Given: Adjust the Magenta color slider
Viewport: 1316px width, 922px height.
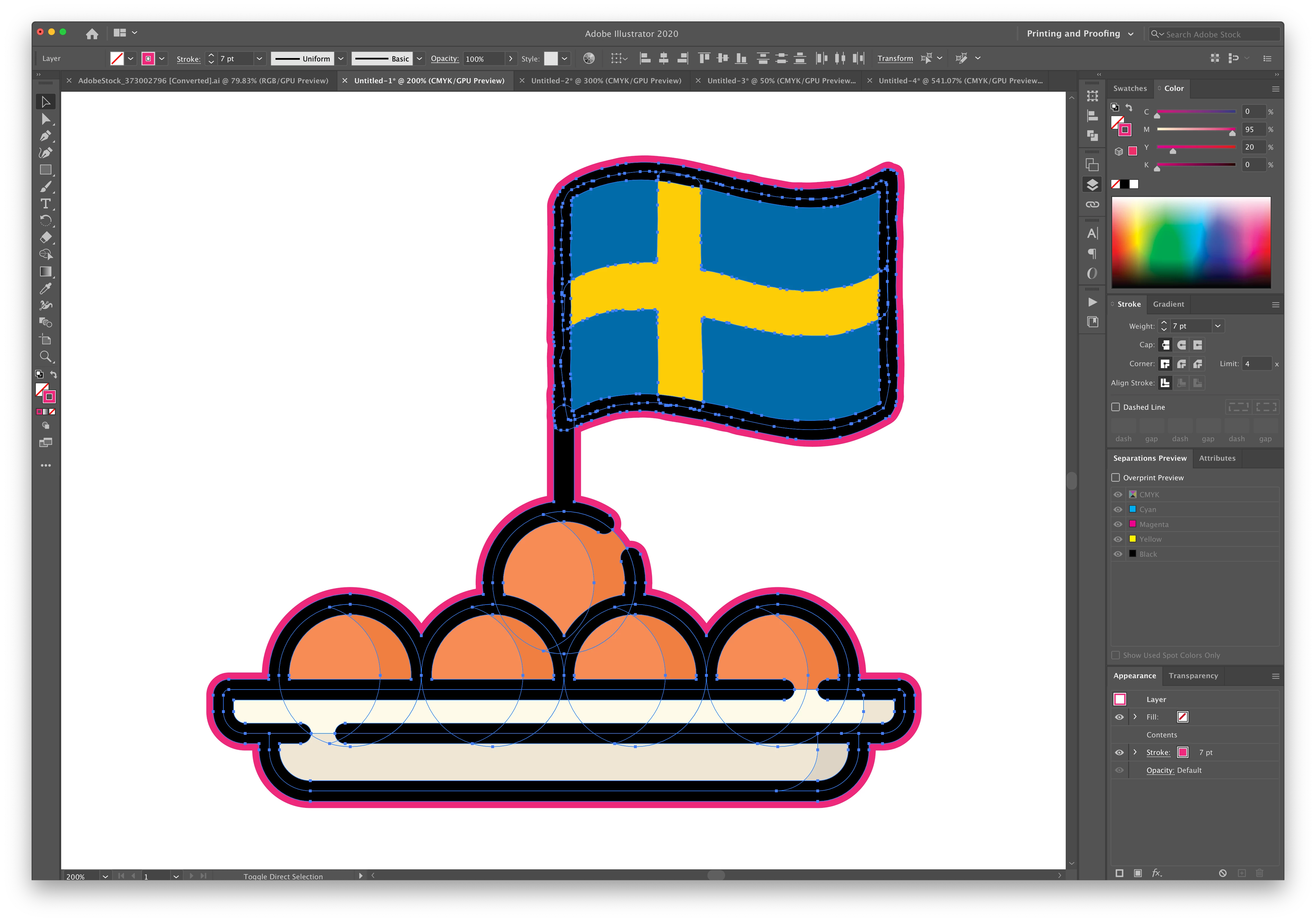Looking at the screenshot, I should tap(1232, 133).
